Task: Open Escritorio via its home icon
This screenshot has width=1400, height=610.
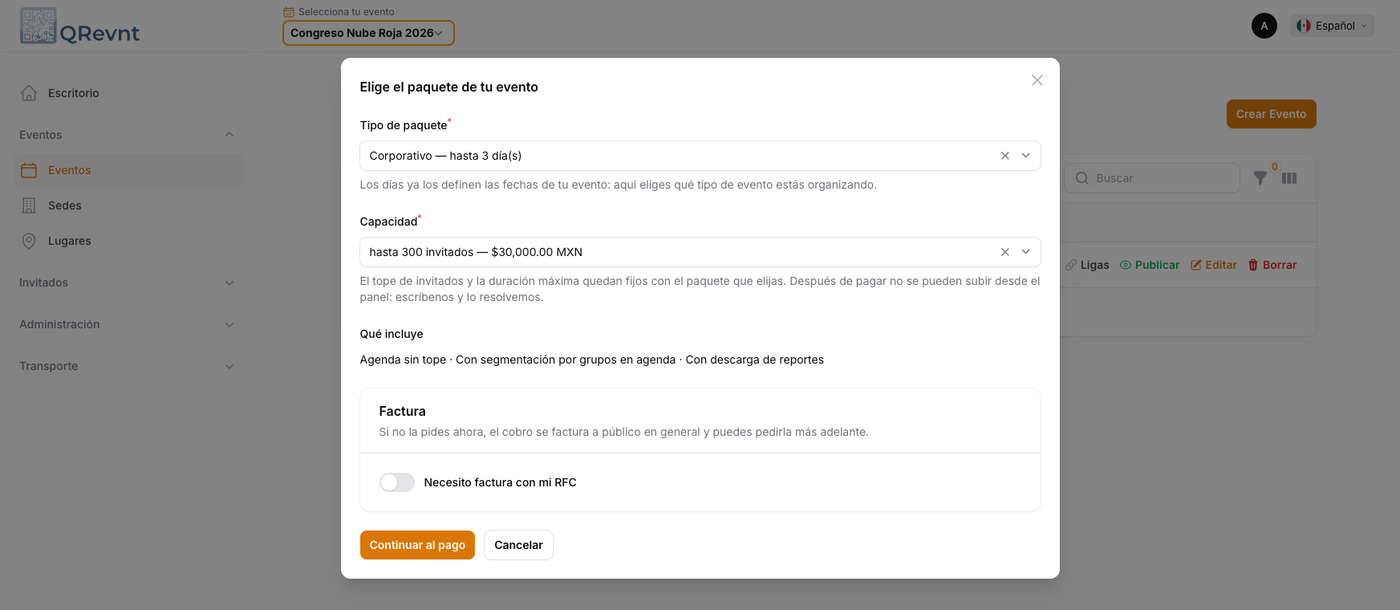Action: 29,93
